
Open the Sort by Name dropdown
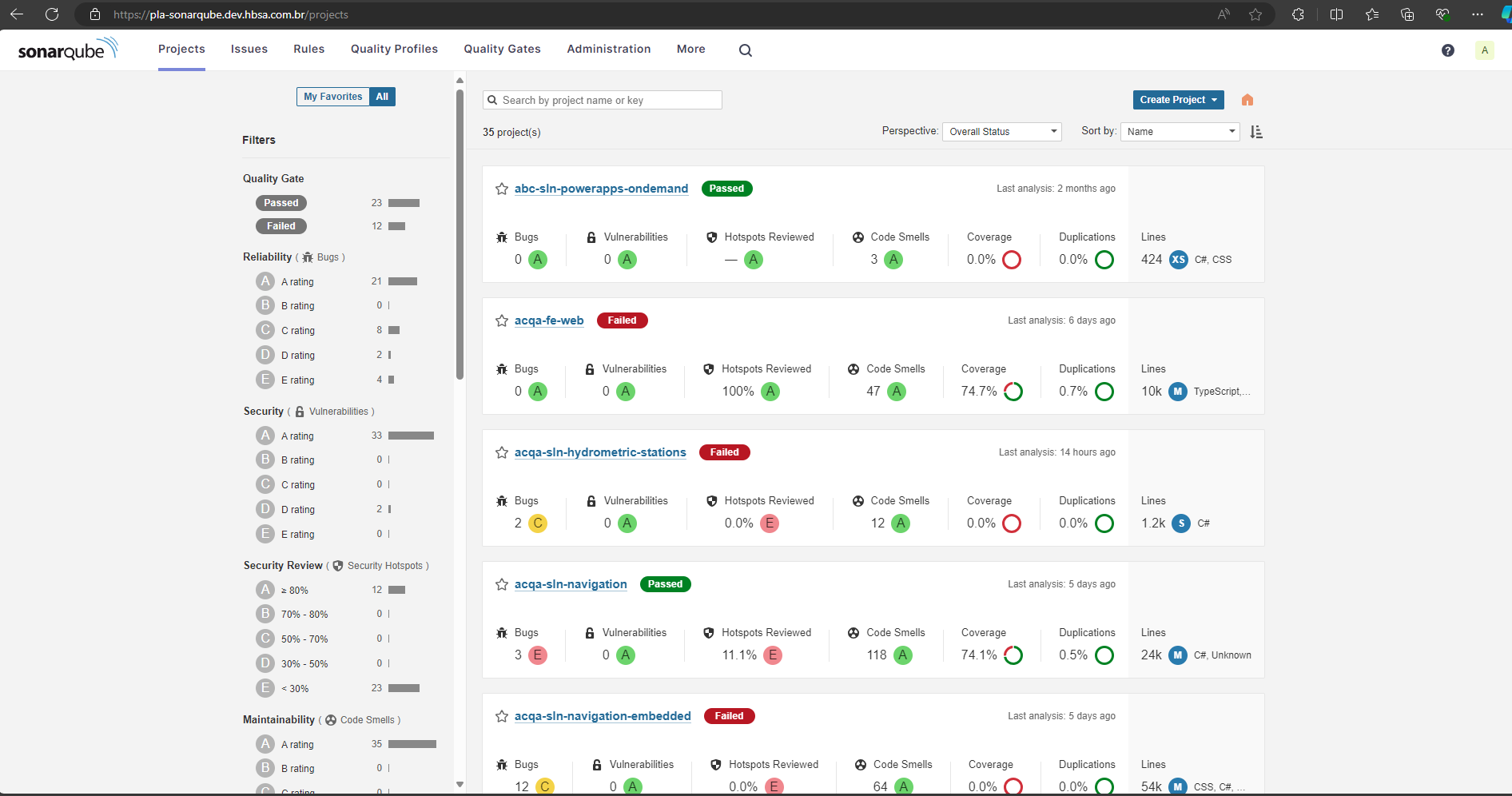[1180, 132]
